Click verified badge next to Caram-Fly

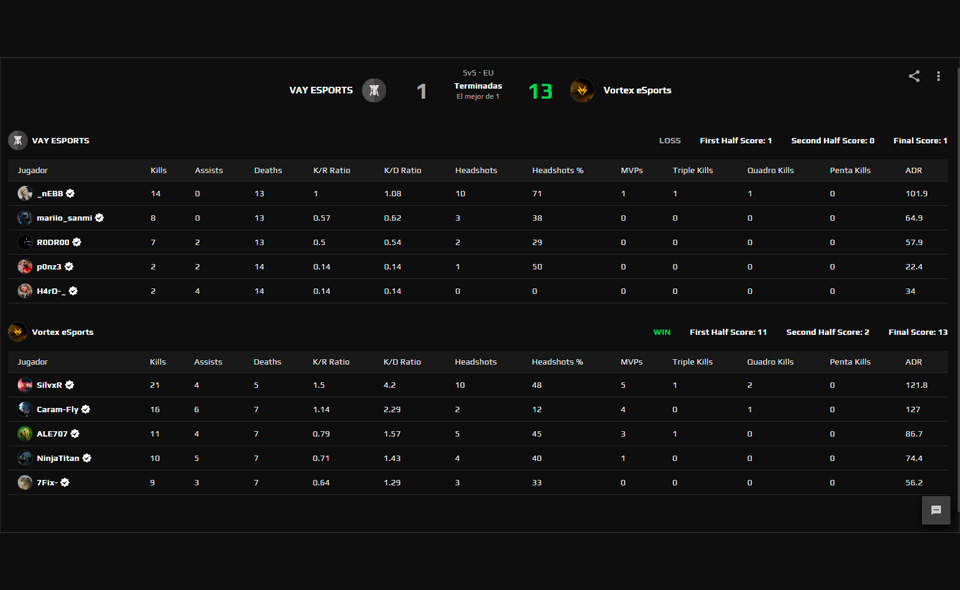coord(86,409)
